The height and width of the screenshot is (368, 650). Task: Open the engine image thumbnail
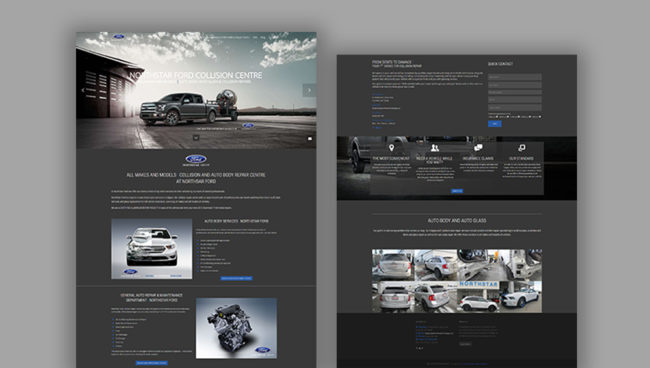236,328
